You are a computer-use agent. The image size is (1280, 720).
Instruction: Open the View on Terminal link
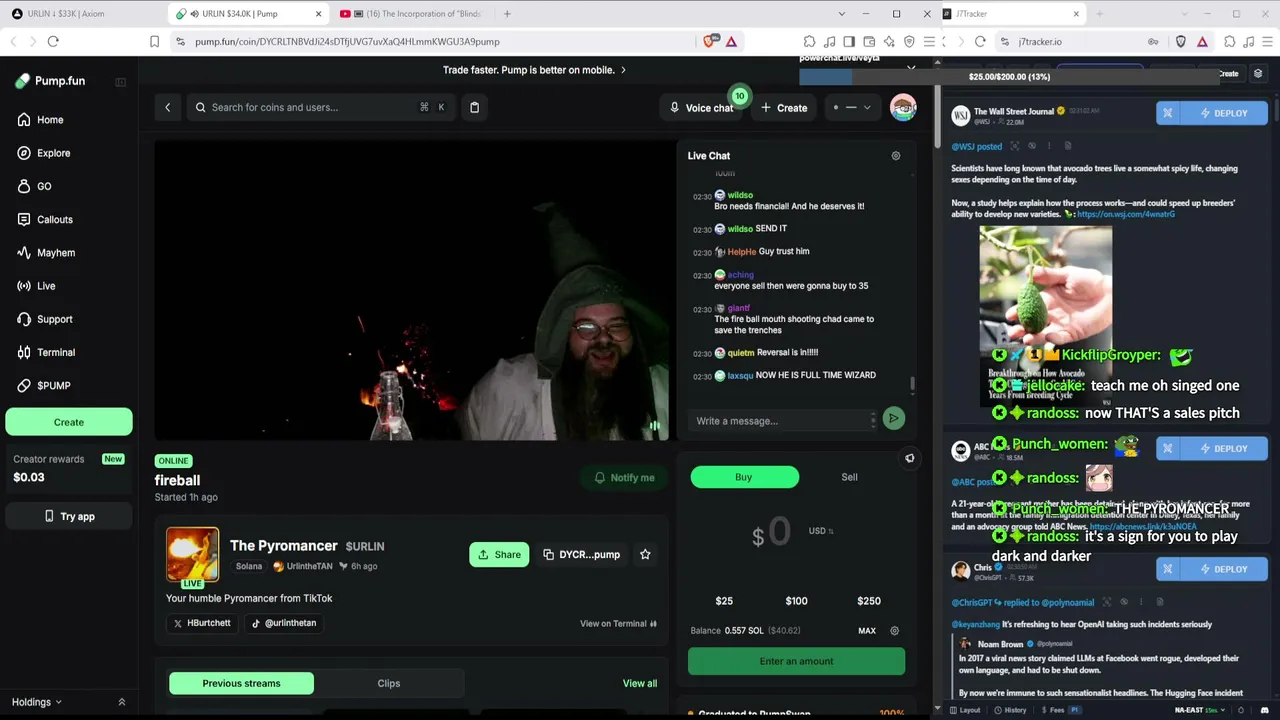pos(618,624)
